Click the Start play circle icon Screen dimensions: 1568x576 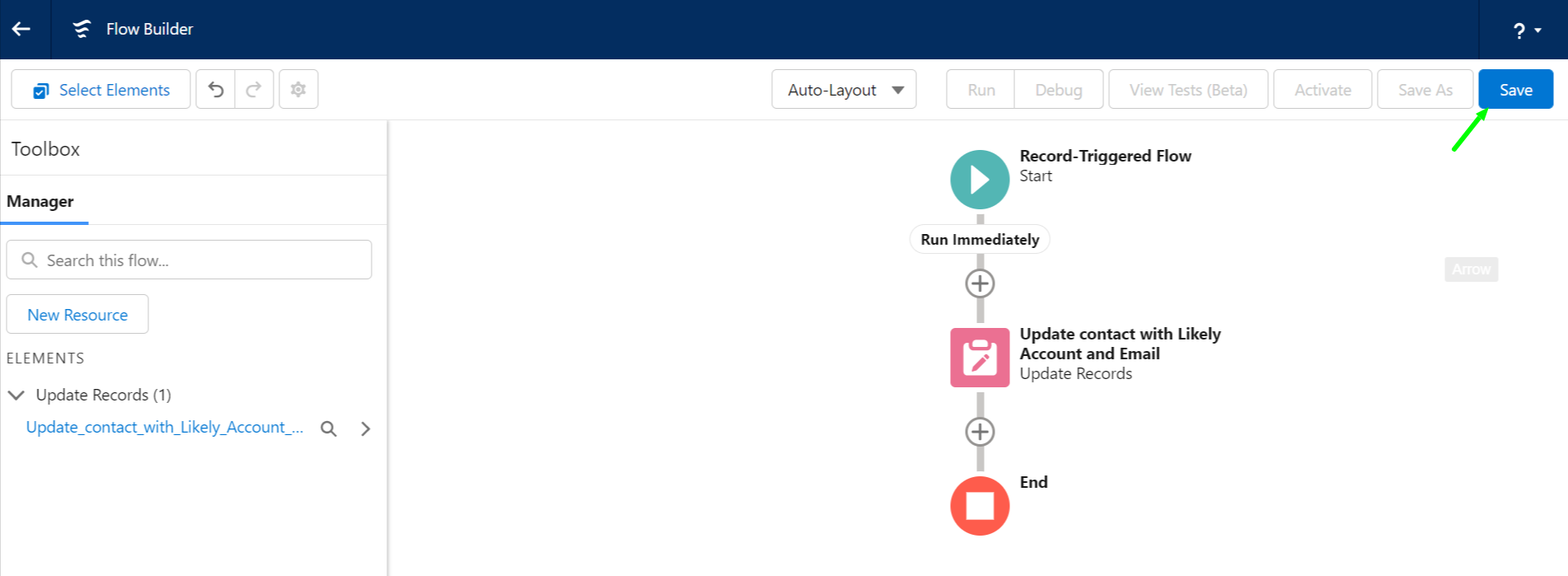pyautogui.click(x=980, y=180)
